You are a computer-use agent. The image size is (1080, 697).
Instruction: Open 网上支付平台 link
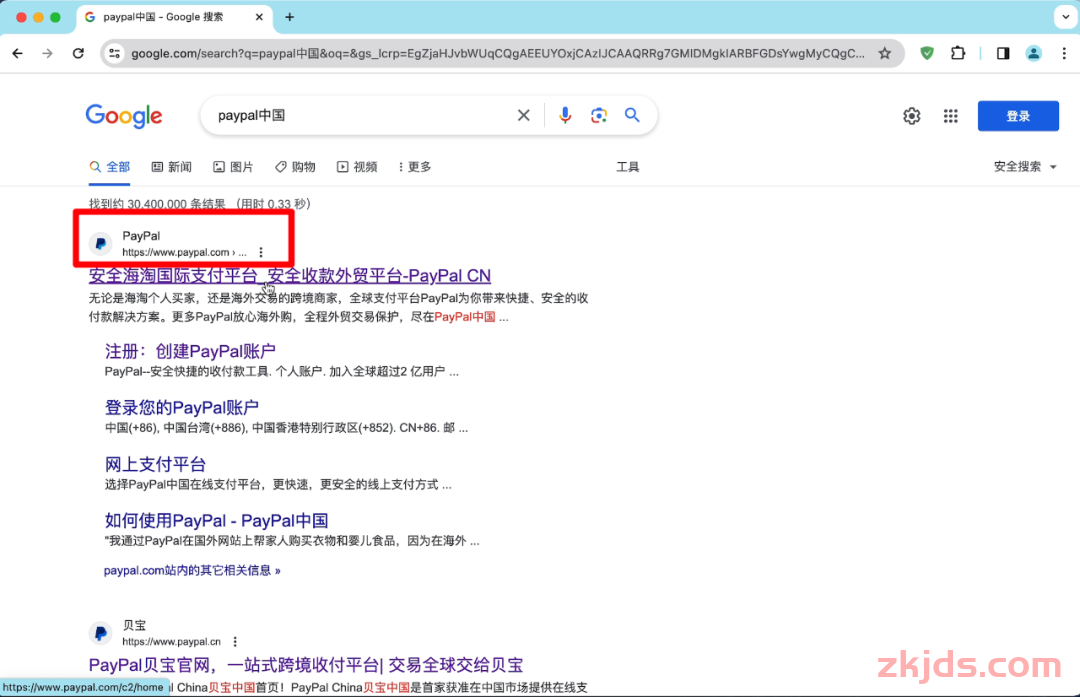[155, 464]
